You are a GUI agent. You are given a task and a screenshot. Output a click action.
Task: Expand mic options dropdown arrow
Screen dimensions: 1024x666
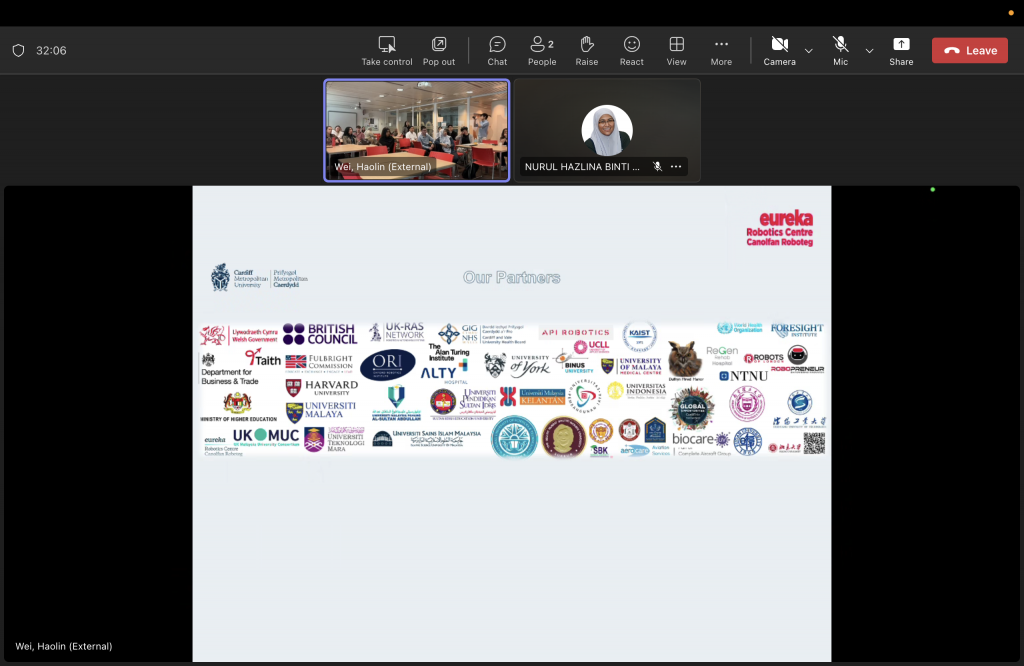pyautogui.click(x=869, y=51)
